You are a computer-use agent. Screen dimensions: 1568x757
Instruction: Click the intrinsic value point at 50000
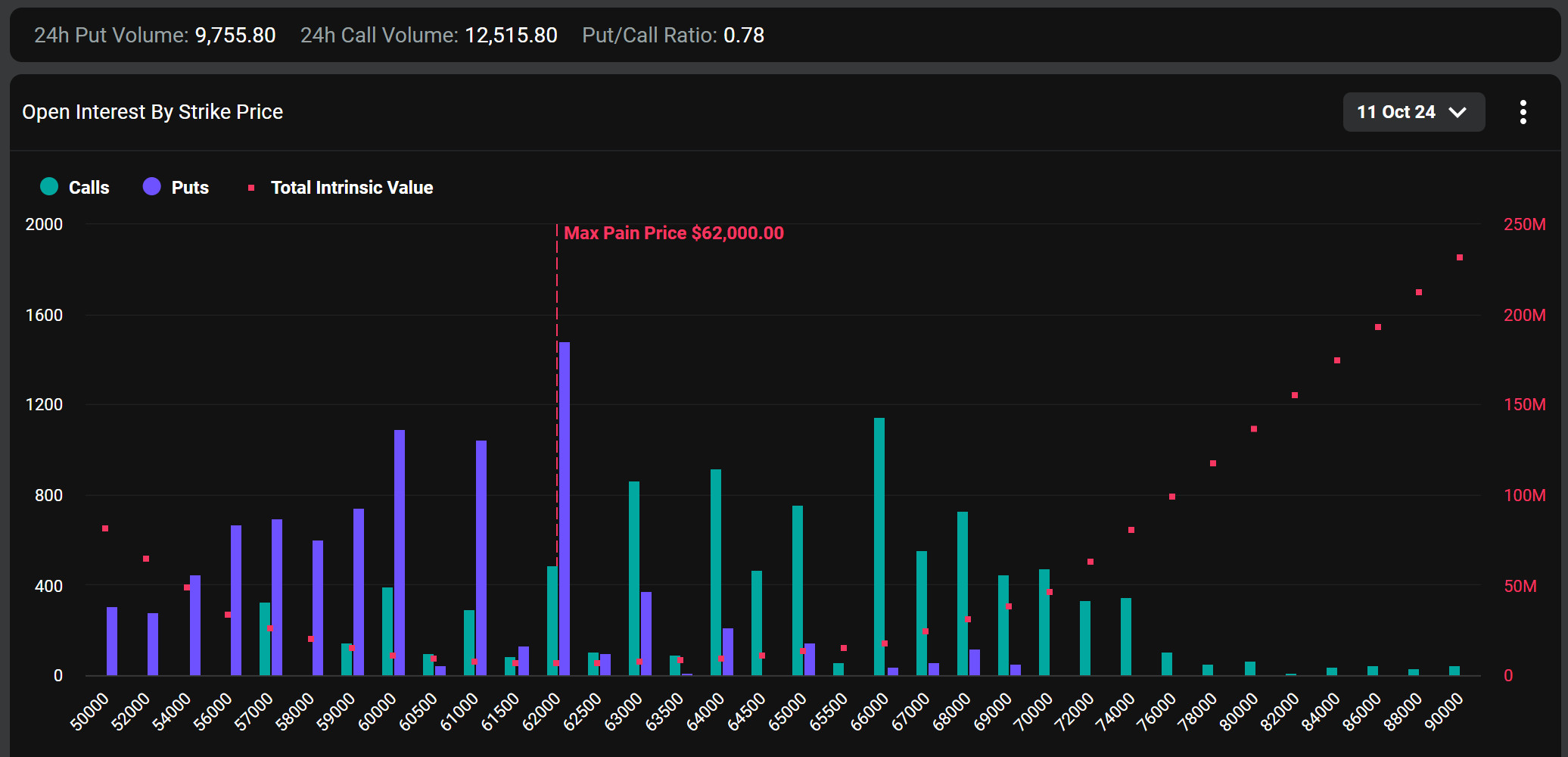[x=105, y=528]
